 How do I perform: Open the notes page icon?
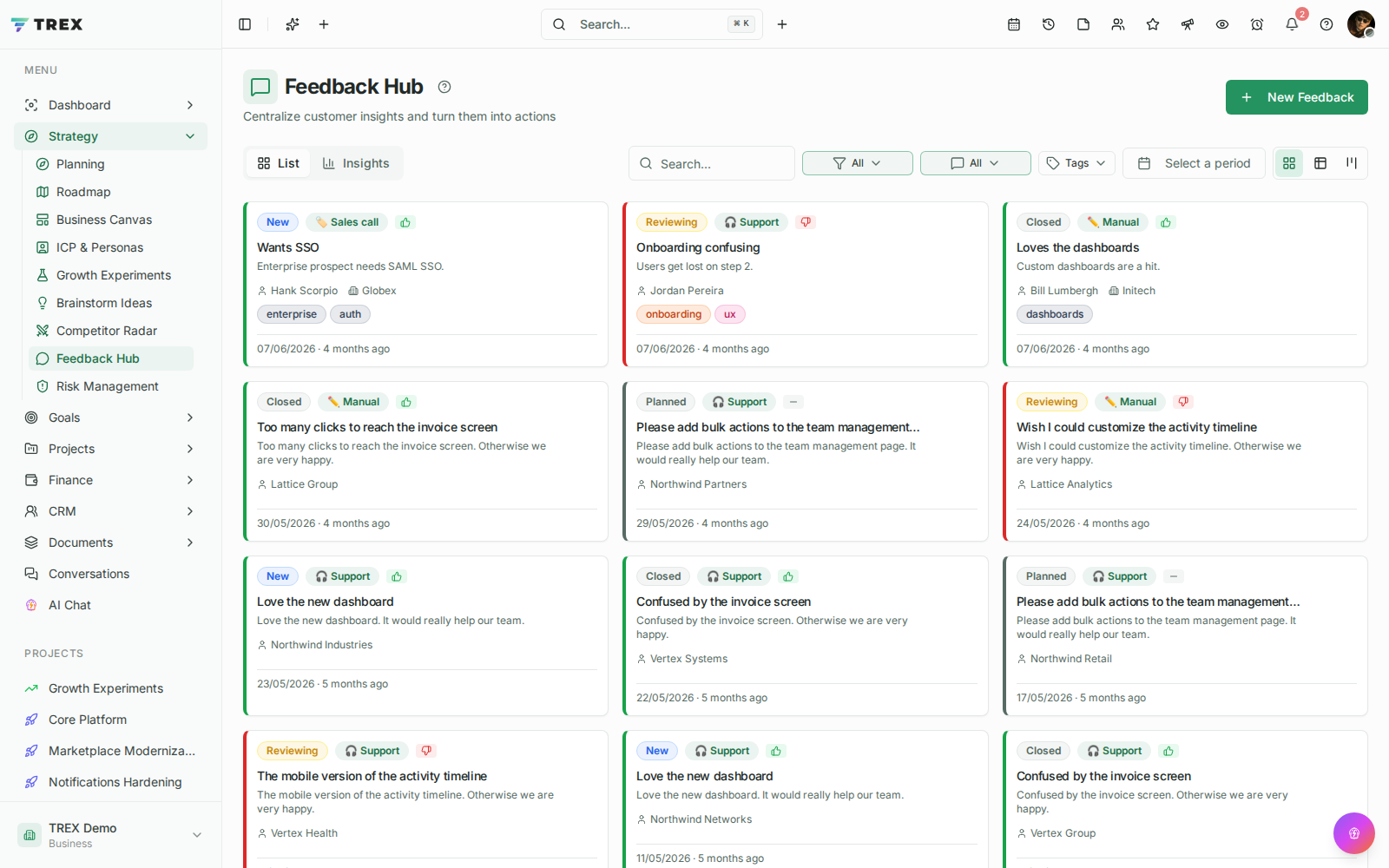(x=1083, y=24)
